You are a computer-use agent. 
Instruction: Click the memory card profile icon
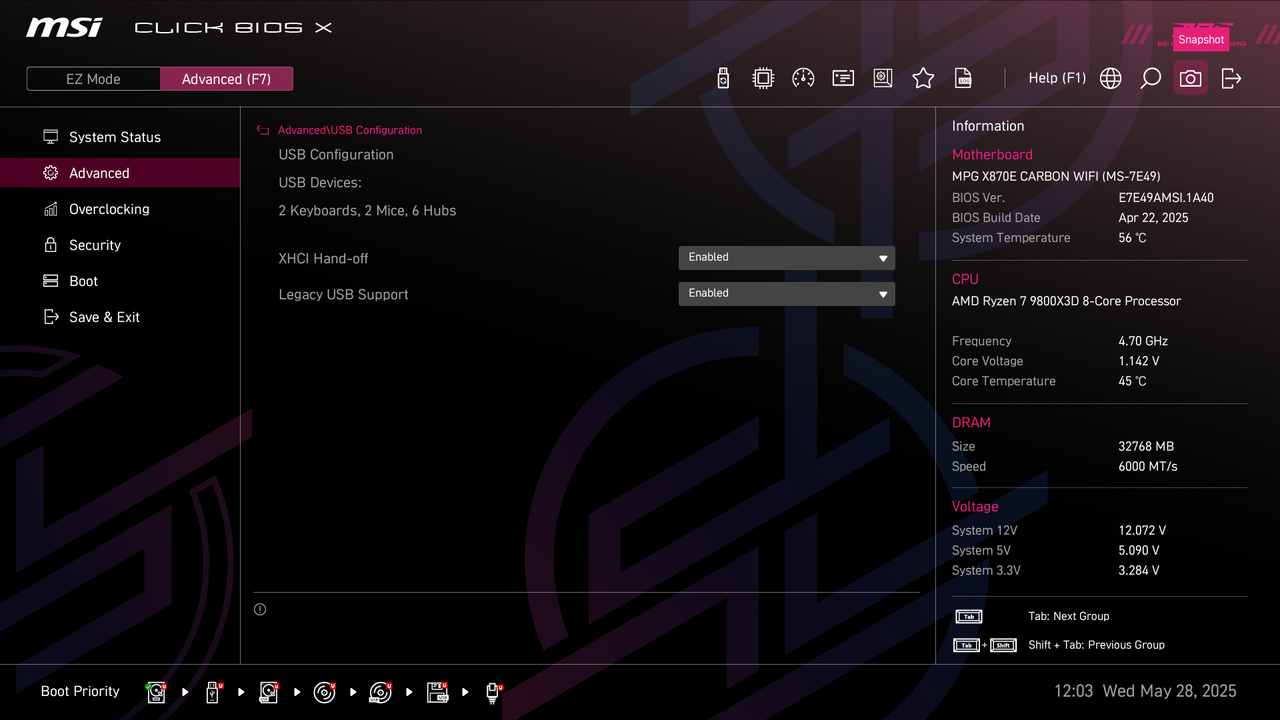[843, 78]
